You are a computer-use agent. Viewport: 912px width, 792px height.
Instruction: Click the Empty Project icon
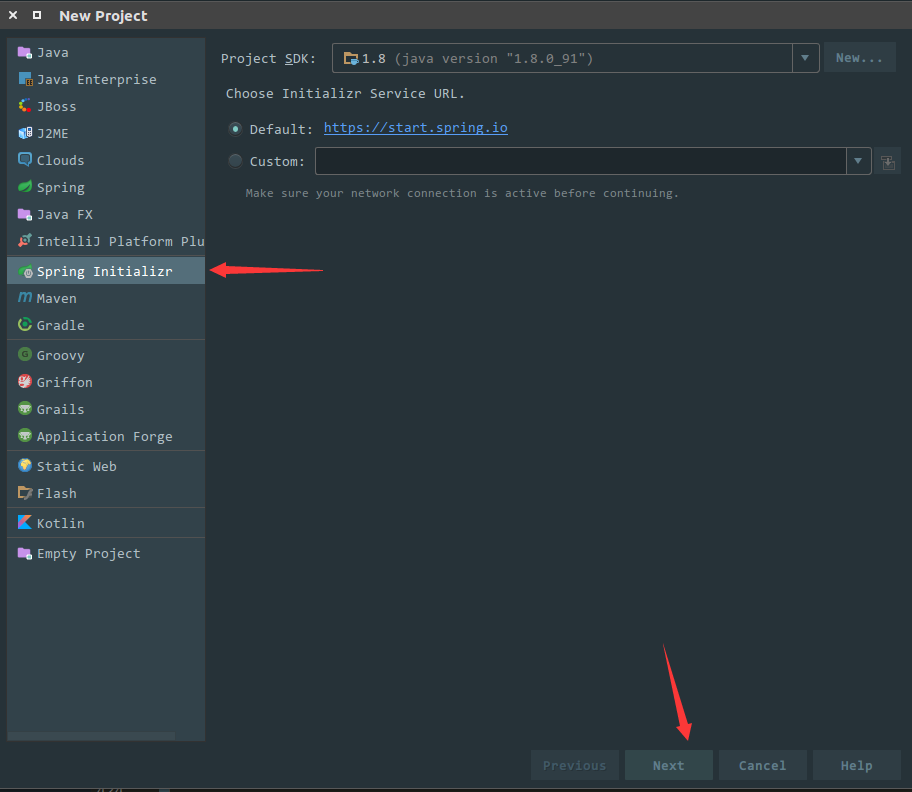click(x=24, y=553)
